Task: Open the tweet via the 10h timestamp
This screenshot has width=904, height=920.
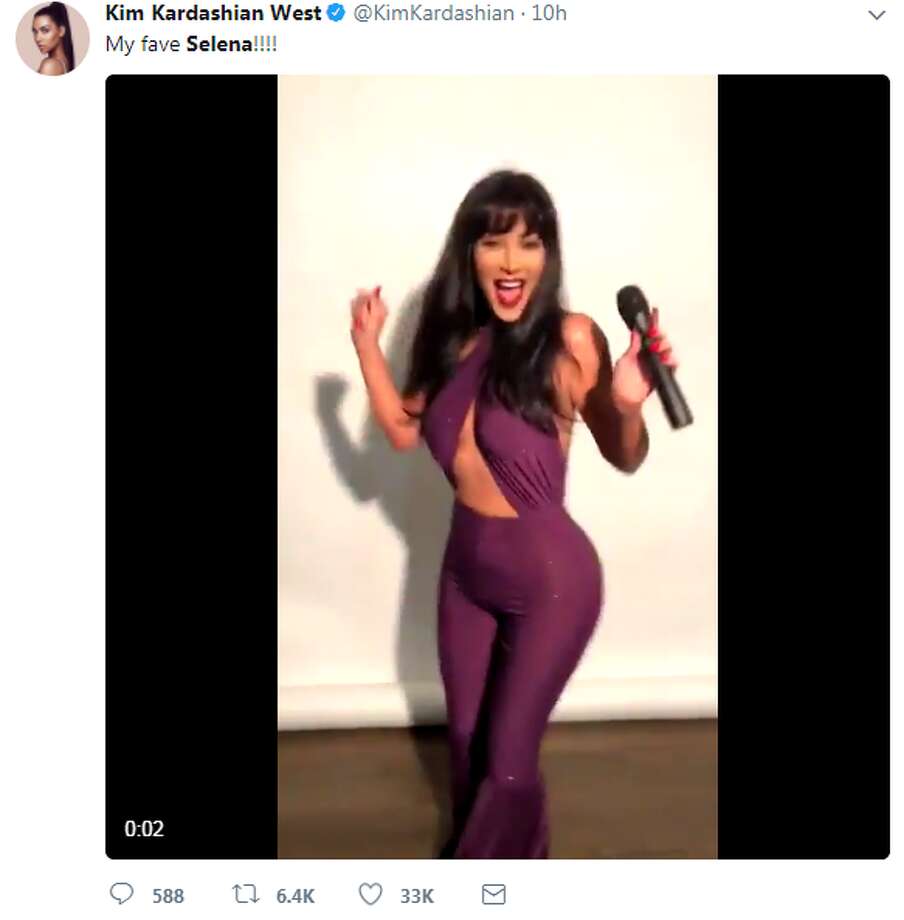Action: pyautogui.click(x=549, y=13)
